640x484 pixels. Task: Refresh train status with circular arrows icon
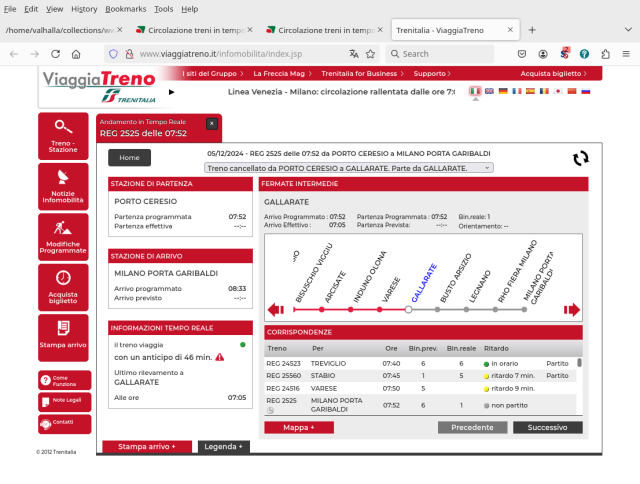click(x=580, y=158)
